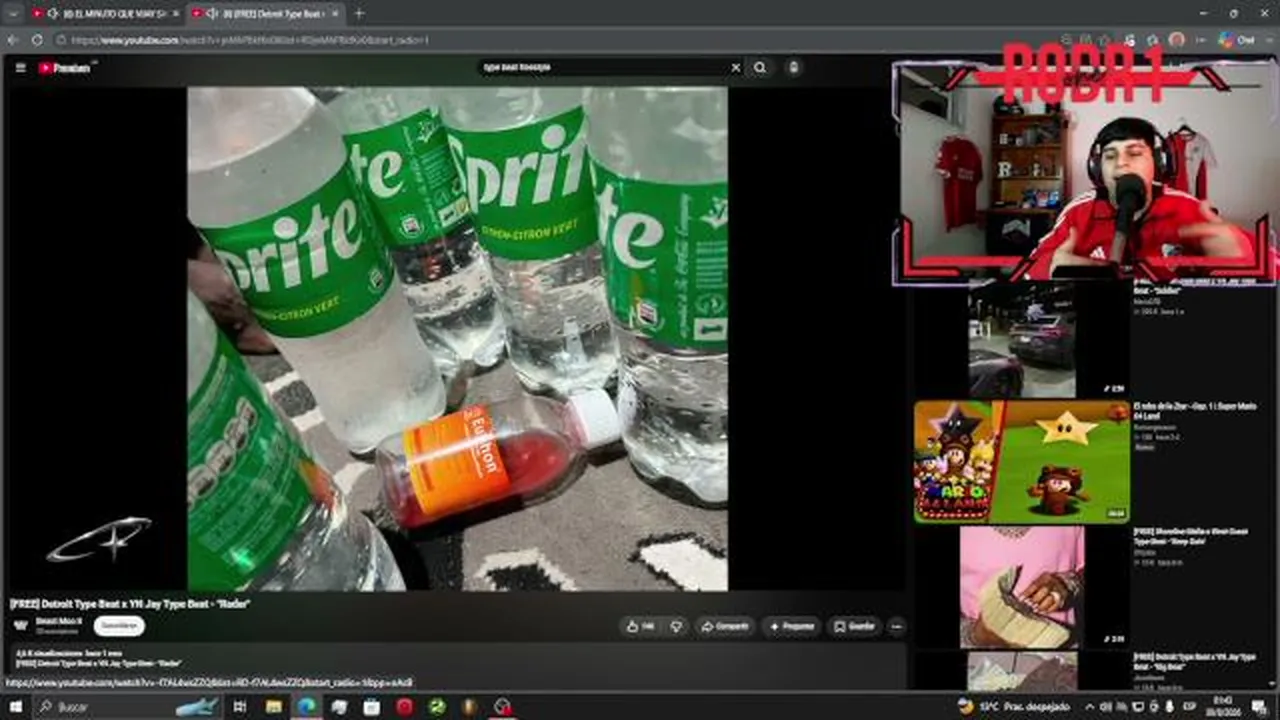1280x720 pixels.
Task: Open the Windows Start menu
Action: [x=14, y=707]
